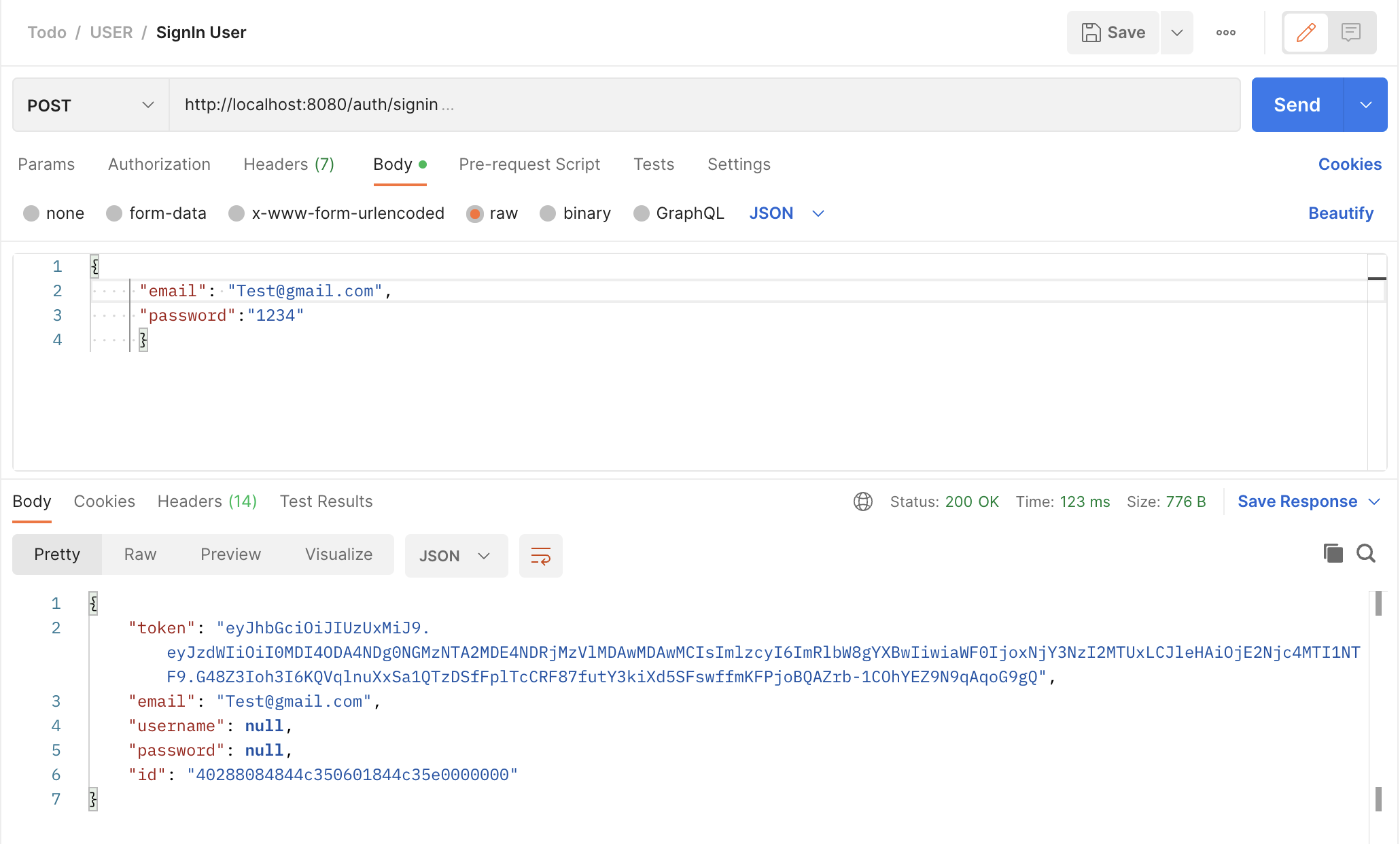This screenshot has height=844, width=1400.
Task: Open the comments panel icon
Action: (1351, 32)
